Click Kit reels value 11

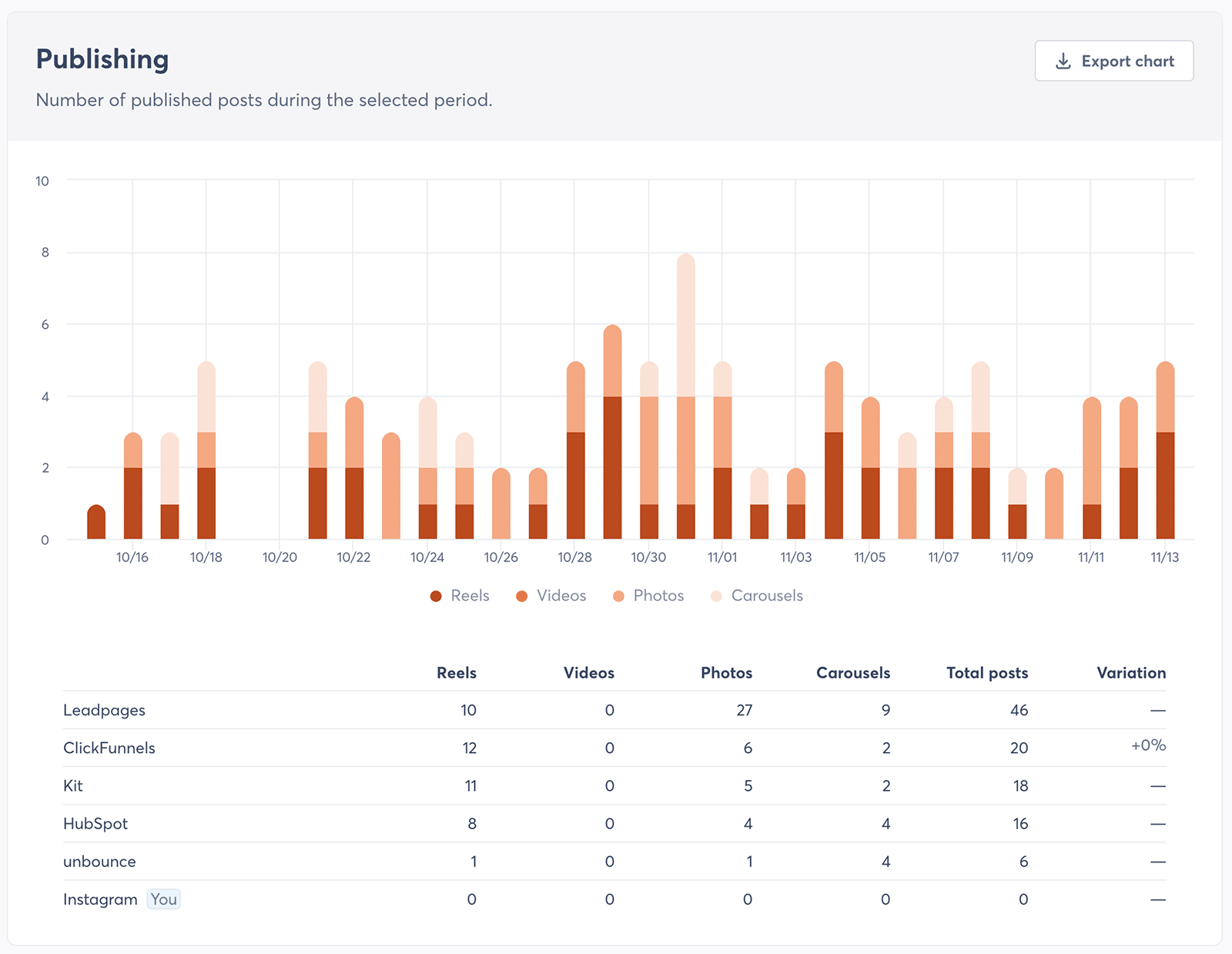pyautogui.click(x=470, y=786)
